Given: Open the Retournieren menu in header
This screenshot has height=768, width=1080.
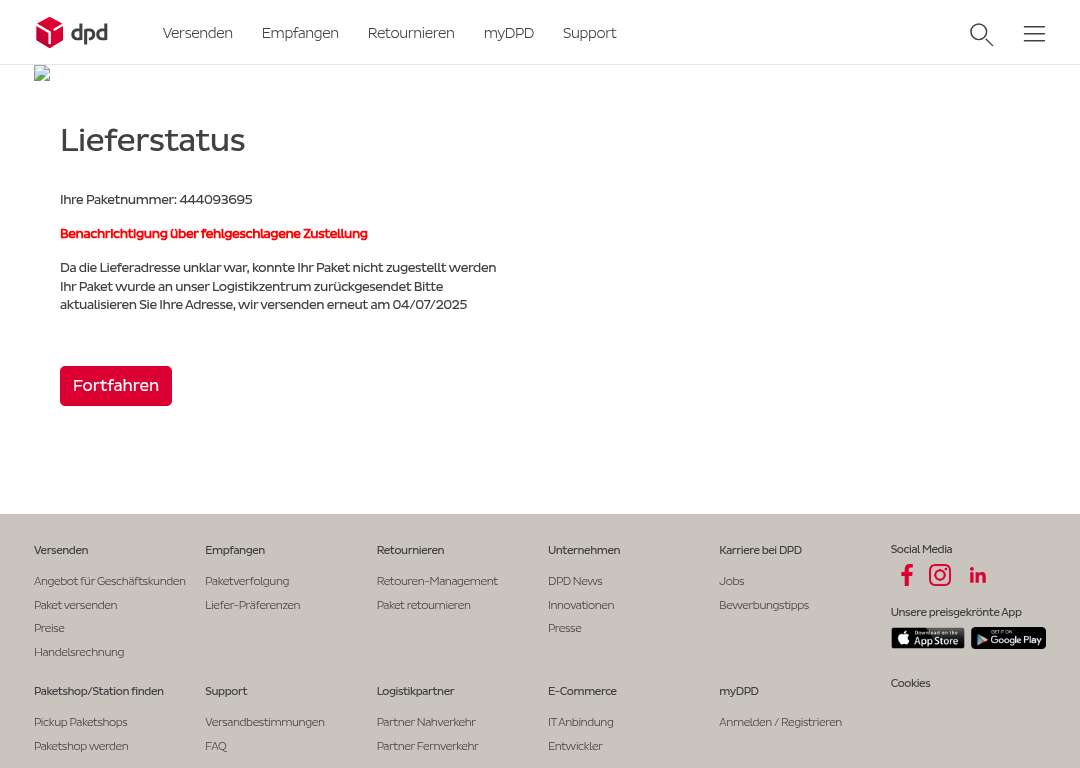Looking at the screenshot, I should (x=411, y=33).
